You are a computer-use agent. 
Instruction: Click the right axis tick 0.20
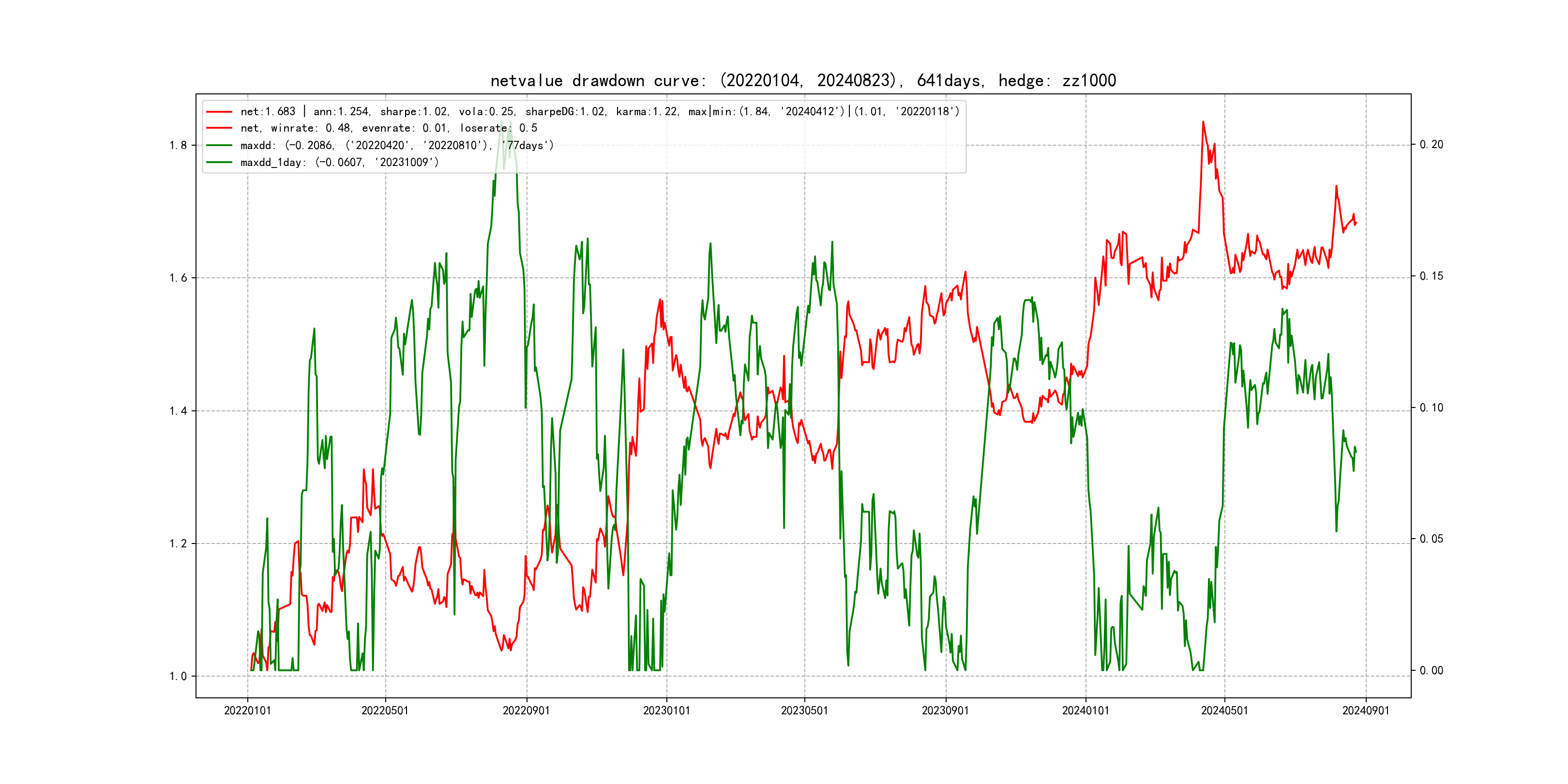(1431, 145)
